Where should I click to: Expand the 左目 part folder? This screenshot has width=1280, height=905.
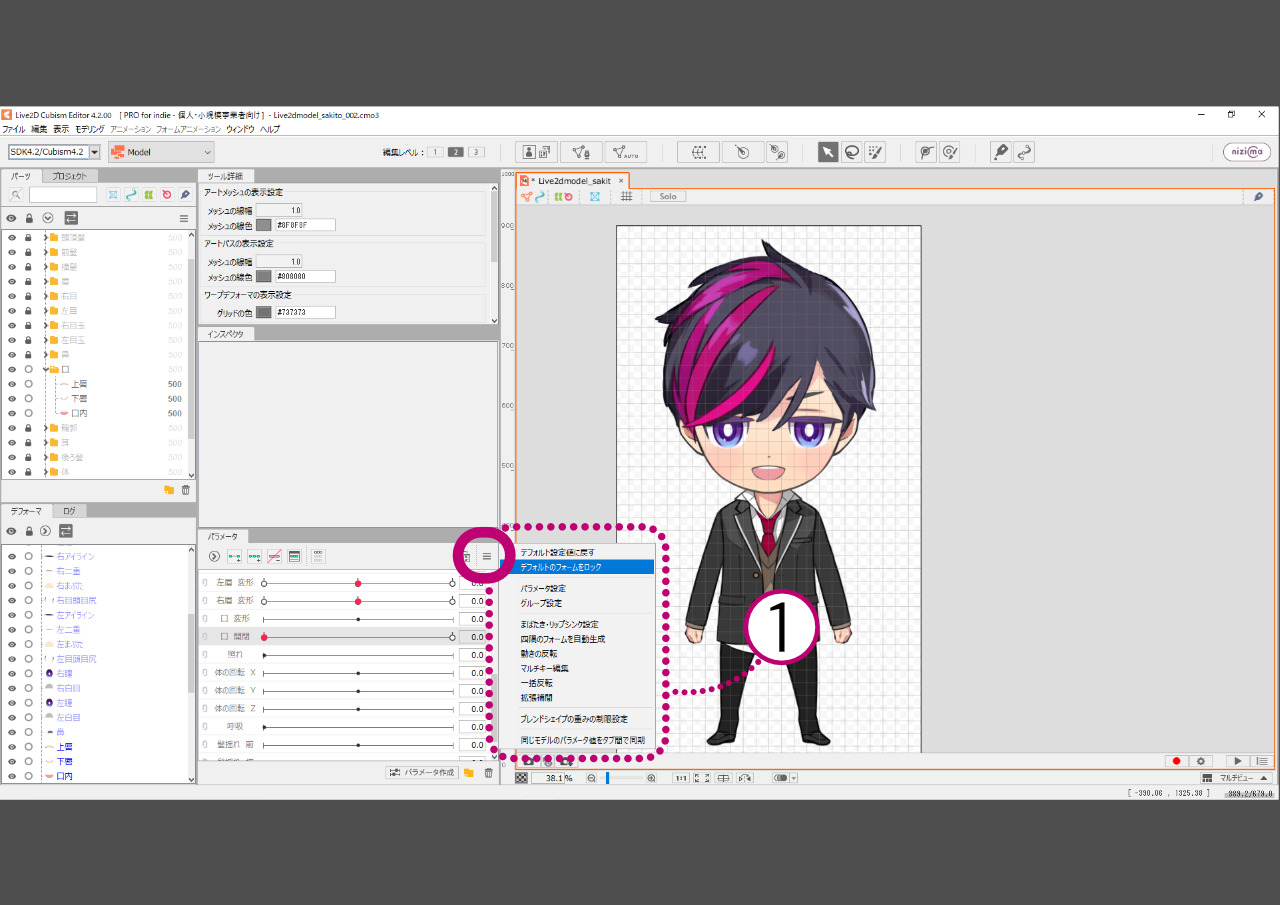pos(46,311)
